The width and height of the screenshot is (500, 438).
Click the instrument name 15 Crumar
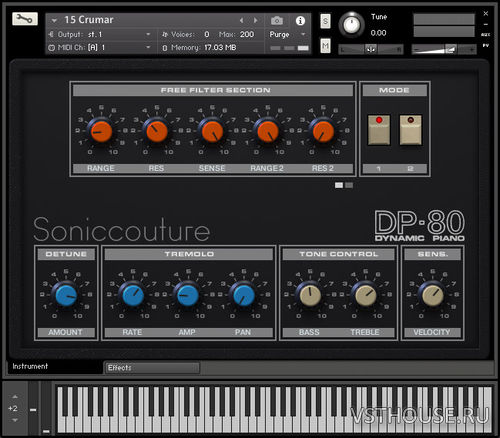89,20
